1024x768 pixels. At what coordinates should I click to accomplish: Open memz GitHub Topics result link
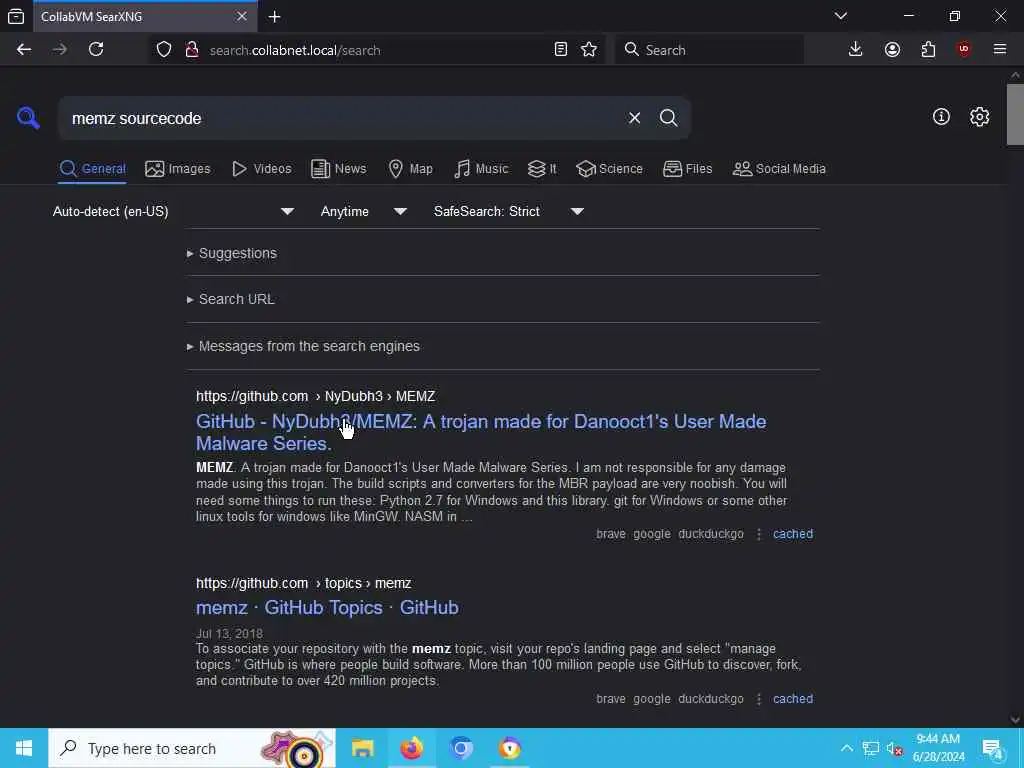click(327, 607)
